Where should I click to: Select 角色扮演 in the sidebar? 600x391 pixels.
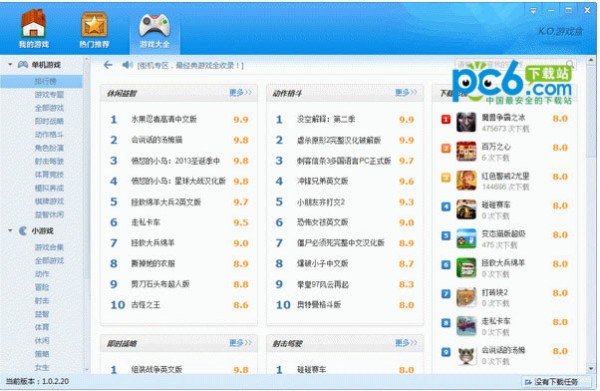coord(49,148)
